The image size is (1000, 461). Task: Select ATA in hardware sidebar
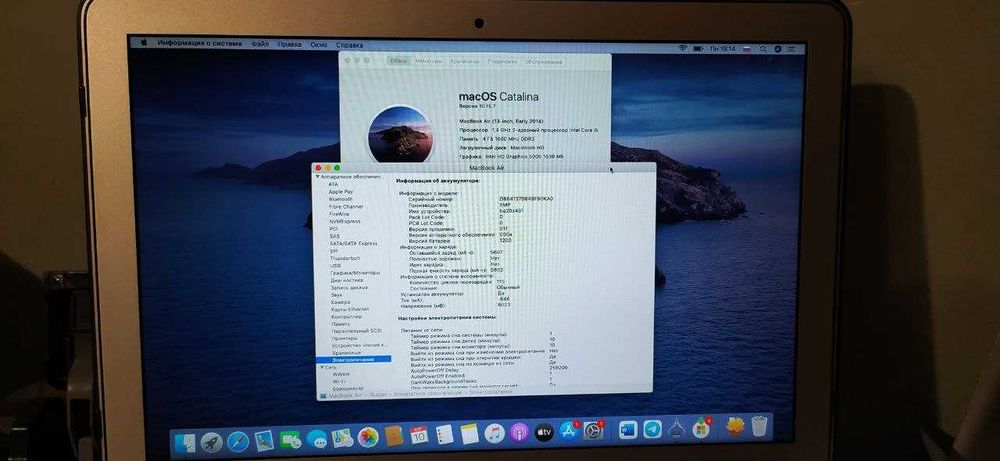(334, 184)
